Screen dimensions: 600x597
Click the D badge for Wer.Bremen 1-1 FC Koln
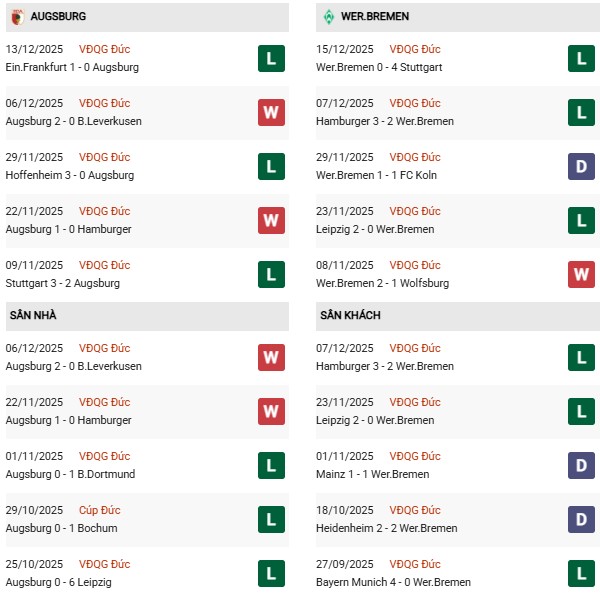[581, 167]
